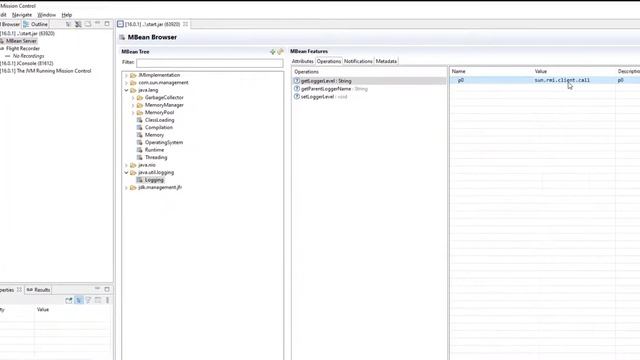The image size is (640, 360).
Task: Click the jdk.management.jfr folder icon
Action: coord(133,187)
